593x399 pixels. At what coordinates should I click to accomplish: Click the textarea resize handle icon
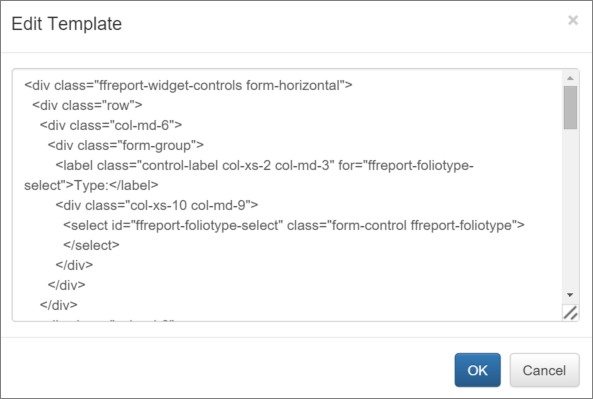(570, 313)
